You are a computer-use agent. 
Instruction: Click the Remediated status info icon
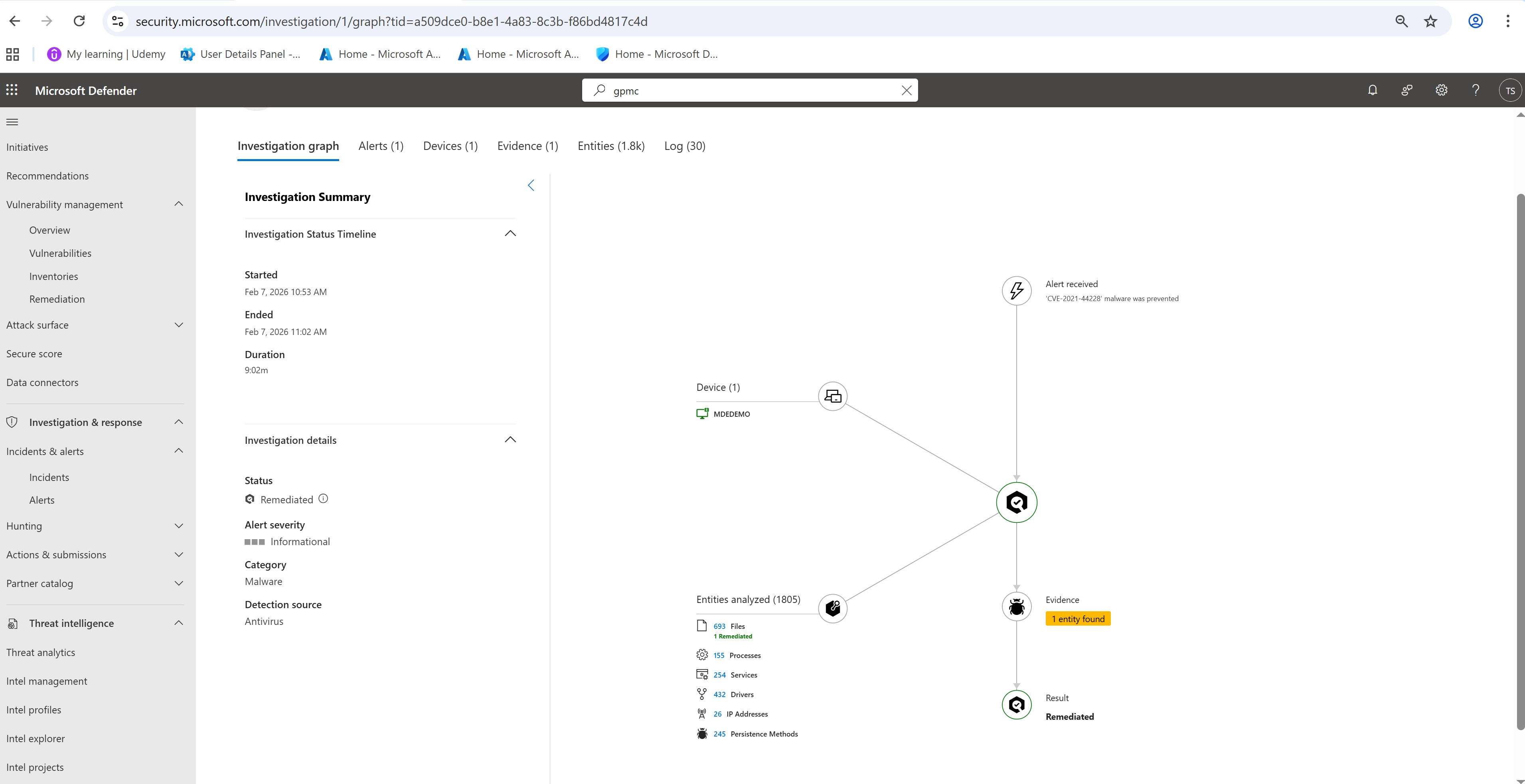323,499
